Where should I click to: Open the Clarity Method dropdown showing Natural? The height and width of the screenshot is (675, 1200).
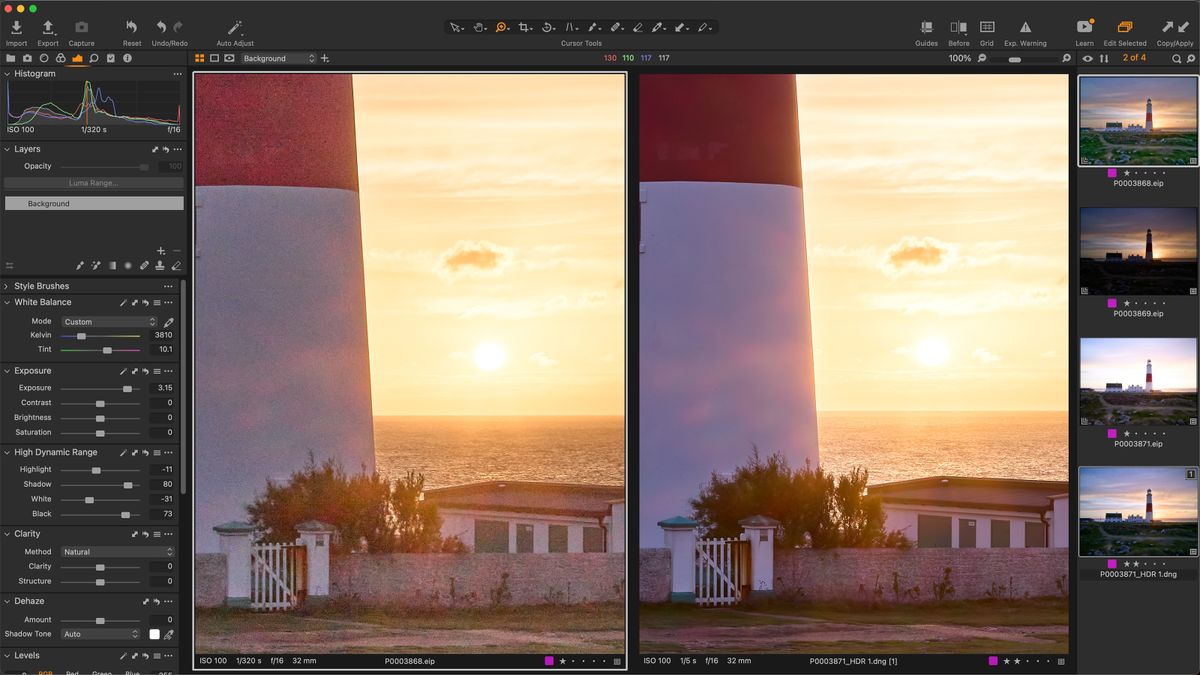pos(116,551)
